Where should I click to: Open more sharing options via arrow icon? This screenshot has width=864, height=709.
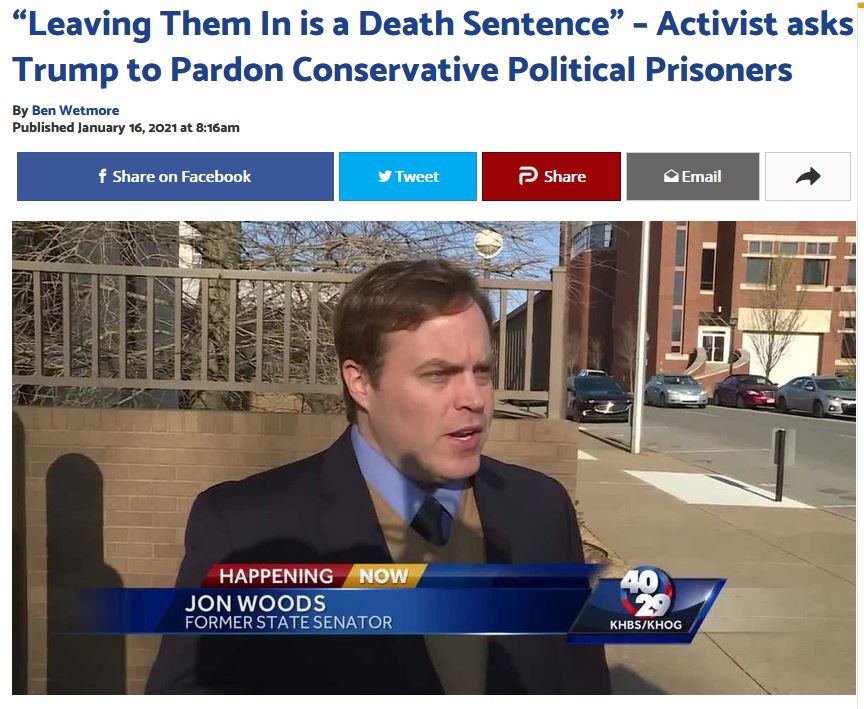click(808, 176)
